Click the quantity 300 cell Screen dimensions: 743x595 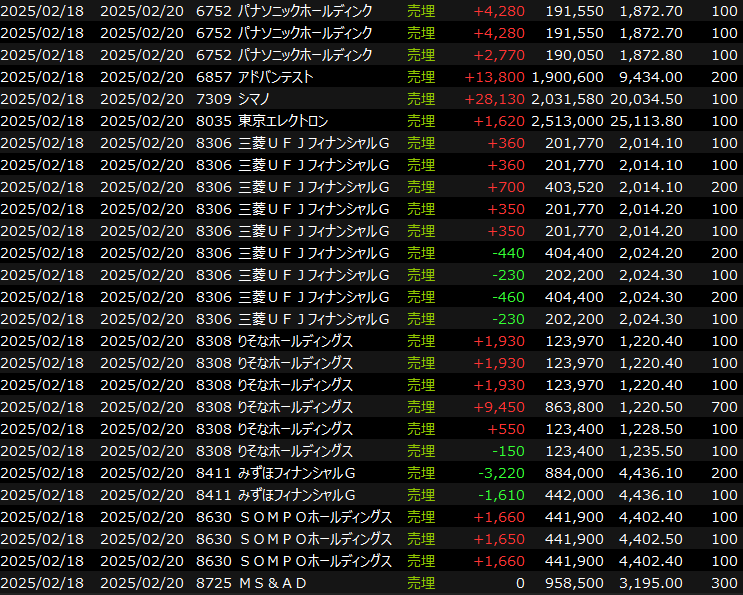click(725, 583)
